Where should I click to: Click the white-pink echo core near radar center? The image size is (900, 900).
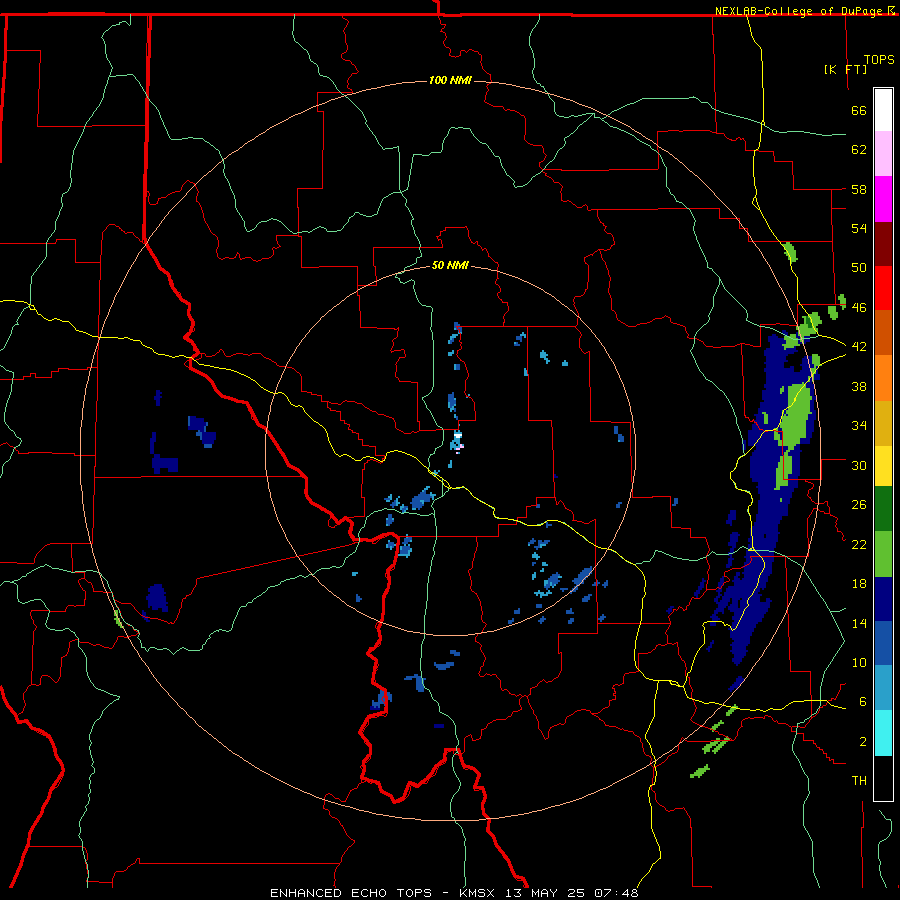[x=458, y=440]
